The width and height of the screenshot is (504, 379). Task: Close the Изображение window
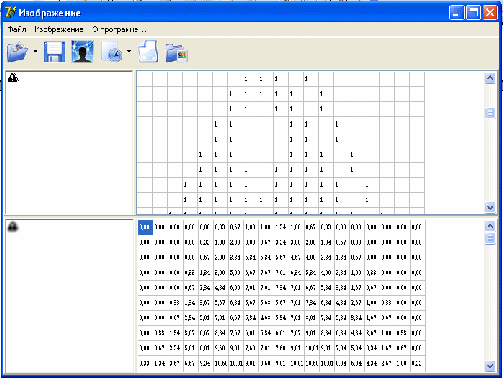(x=490, y=13)
